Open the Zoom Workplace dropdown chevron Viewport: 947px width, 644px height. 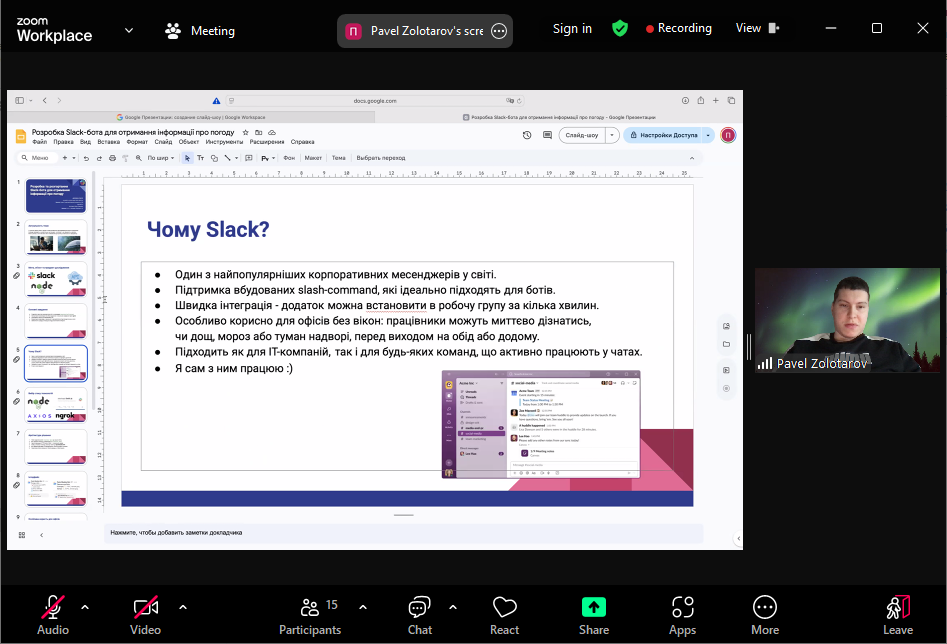(x=129, y=30)
